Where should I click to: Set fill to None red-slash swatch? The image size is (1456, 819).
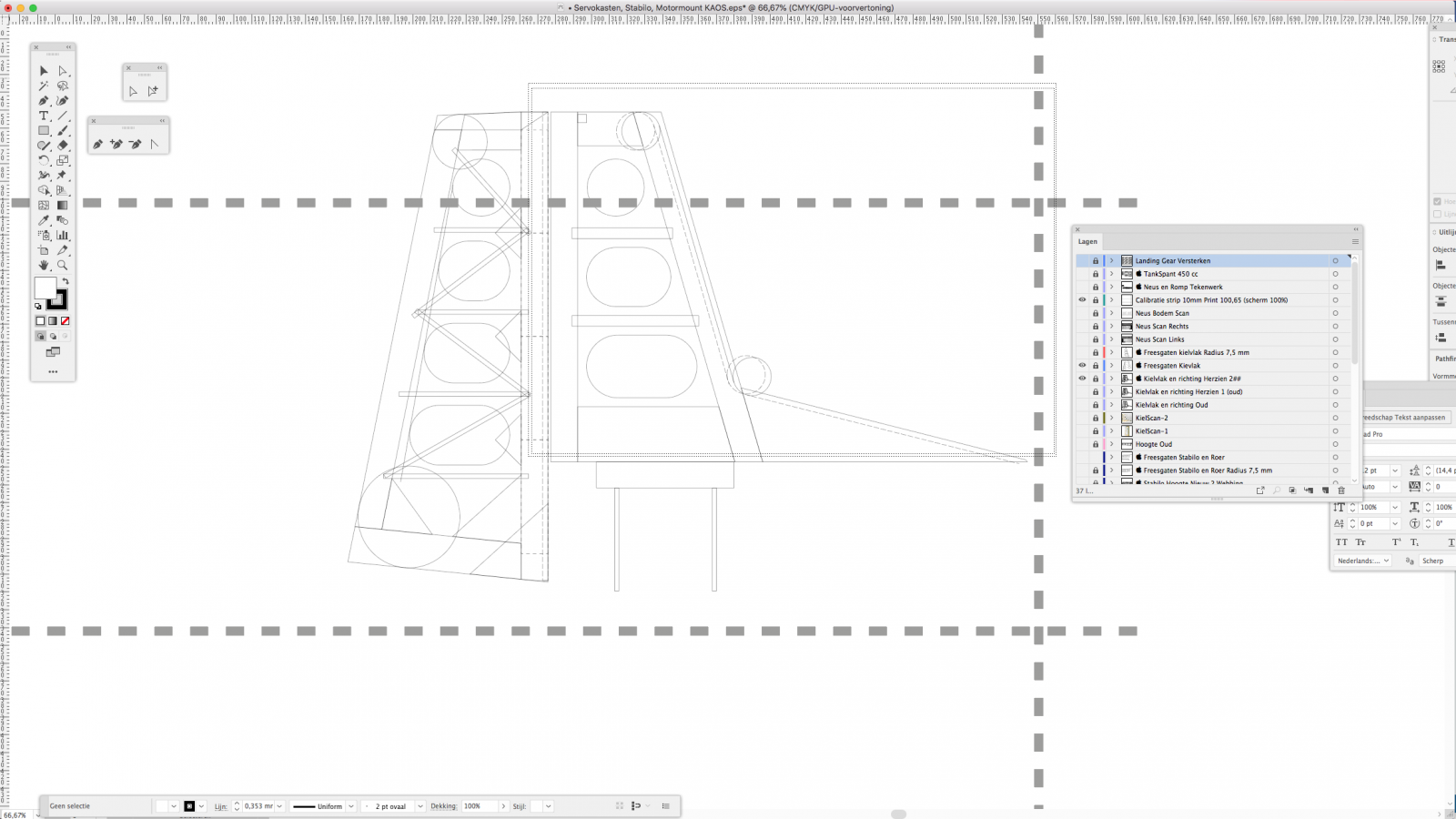(65, 321)
